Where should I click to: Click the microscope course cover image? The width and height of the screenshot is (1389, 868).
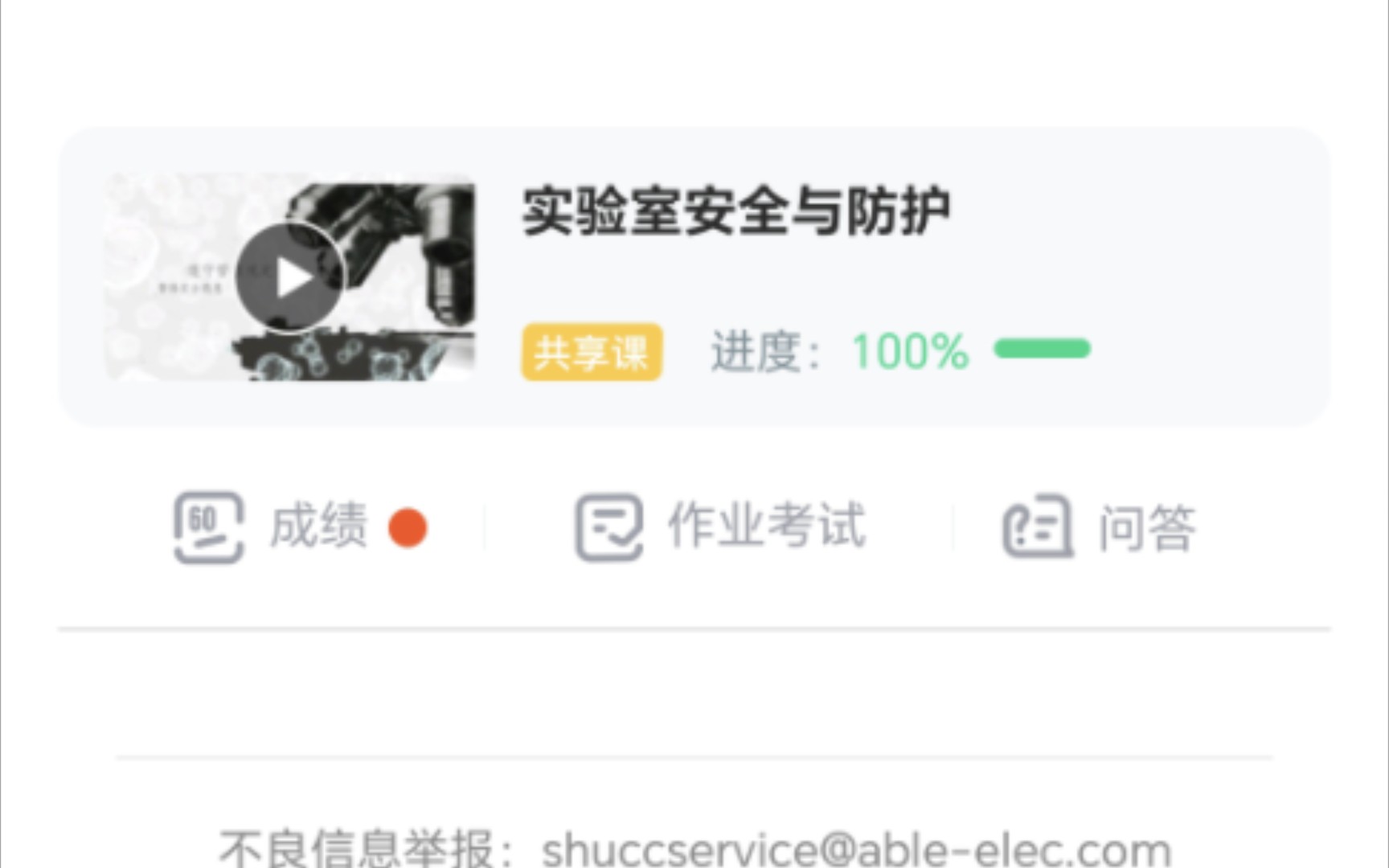289,277
